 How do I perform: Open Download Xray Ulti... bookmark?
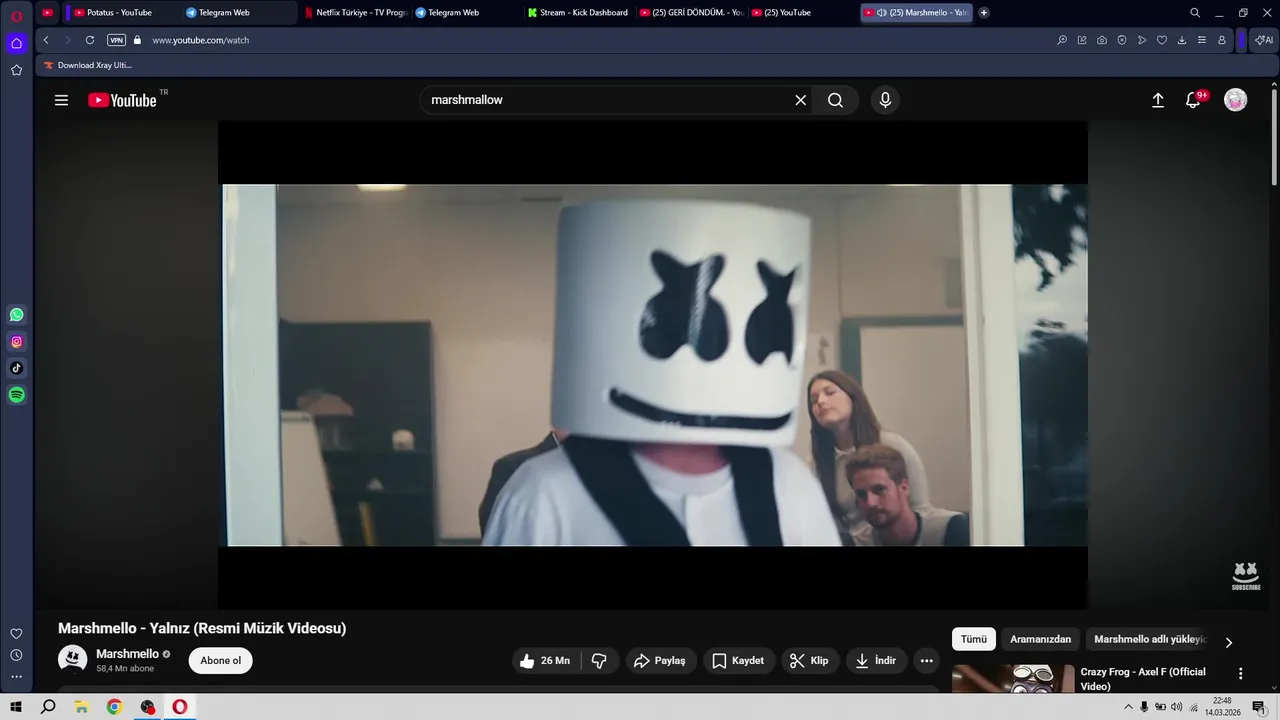click(x=88, y=65)
